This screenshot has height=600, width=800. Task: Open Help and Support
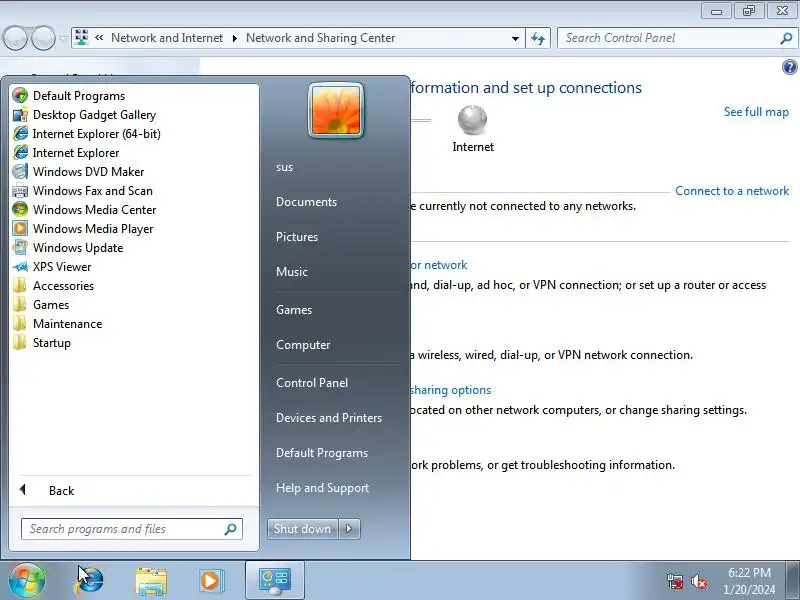pos(322,488)
